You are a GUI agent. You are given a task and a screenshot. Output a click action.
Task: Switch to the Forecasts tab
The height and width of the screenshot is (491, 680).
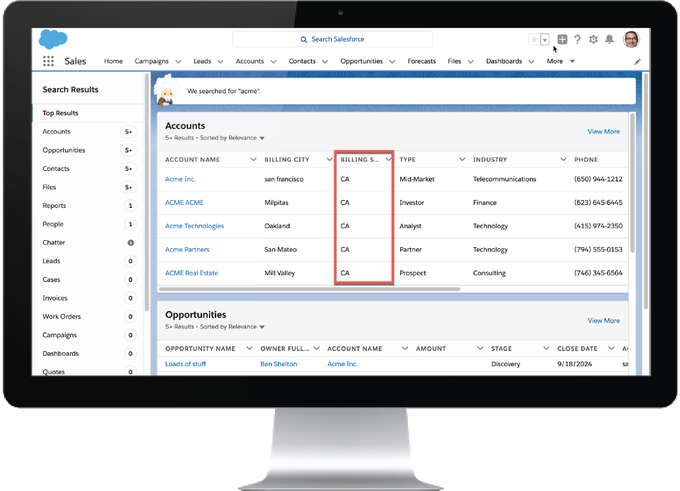click(421, 61)
